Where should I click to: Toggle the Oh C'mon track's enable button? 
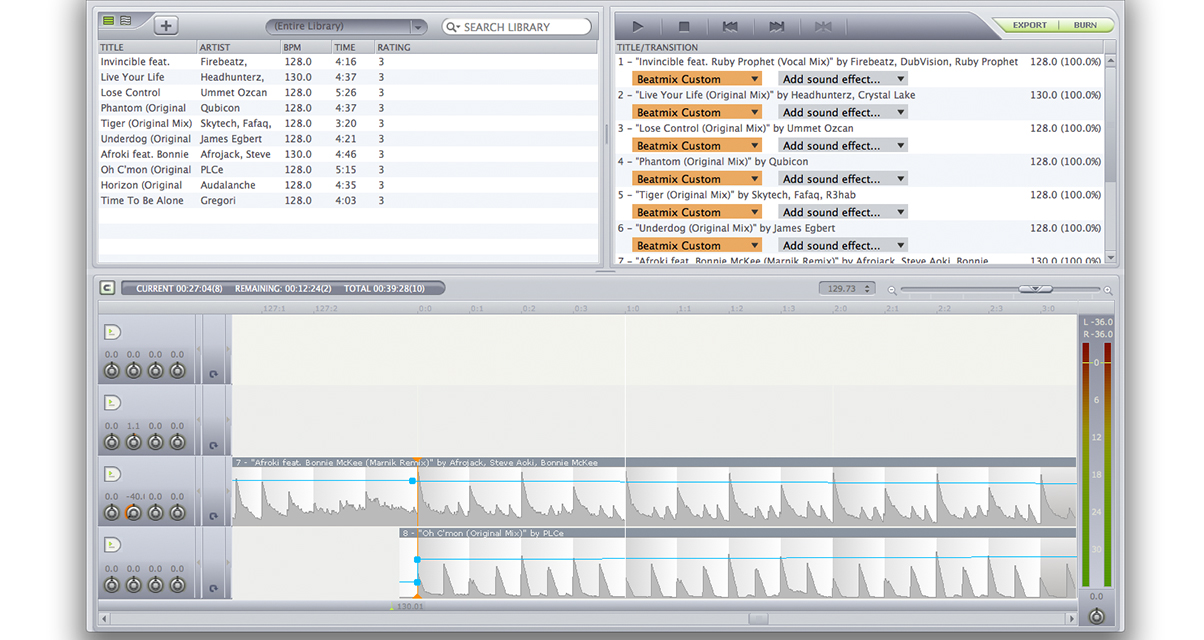(x=112, y=545)
